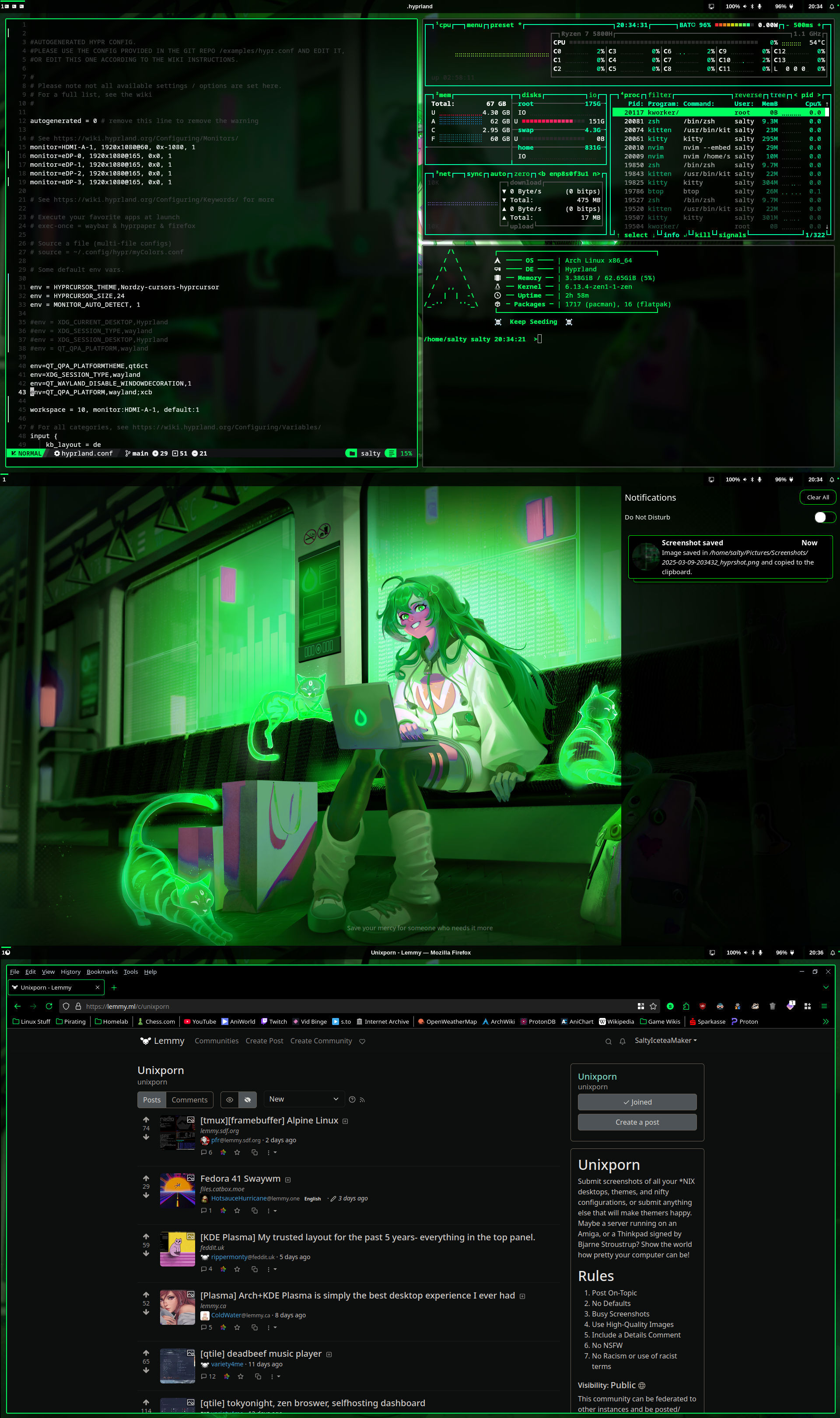
Task: Open user pfr@lemmy.sdf.org profile link
Action: pyautogui.click(x=235, y=1140)
